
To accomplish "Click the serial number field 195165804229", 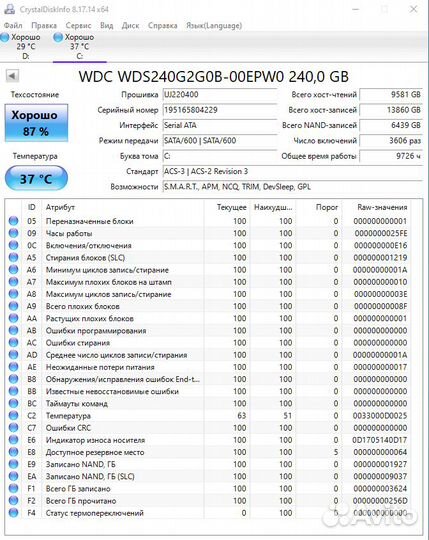I will pos(219,110).
